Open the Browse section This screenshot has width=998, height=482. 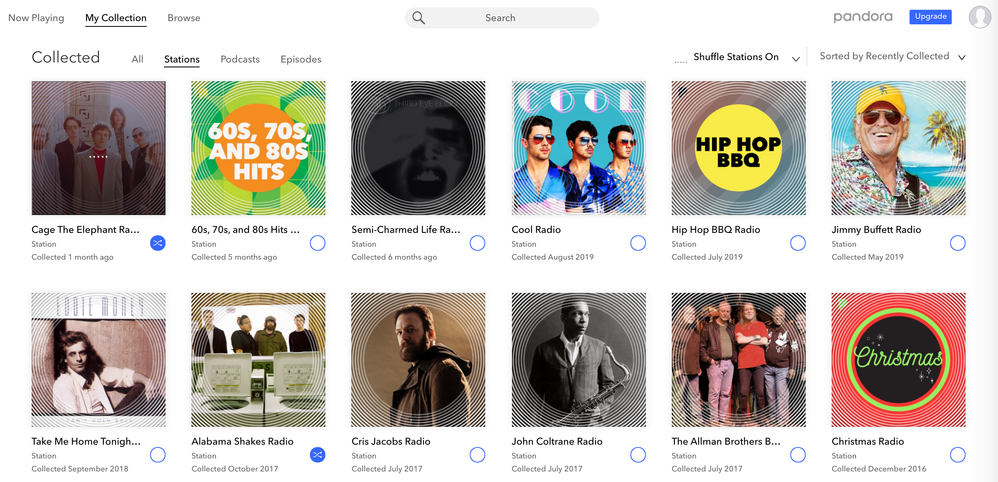click(x=184, y=18)
